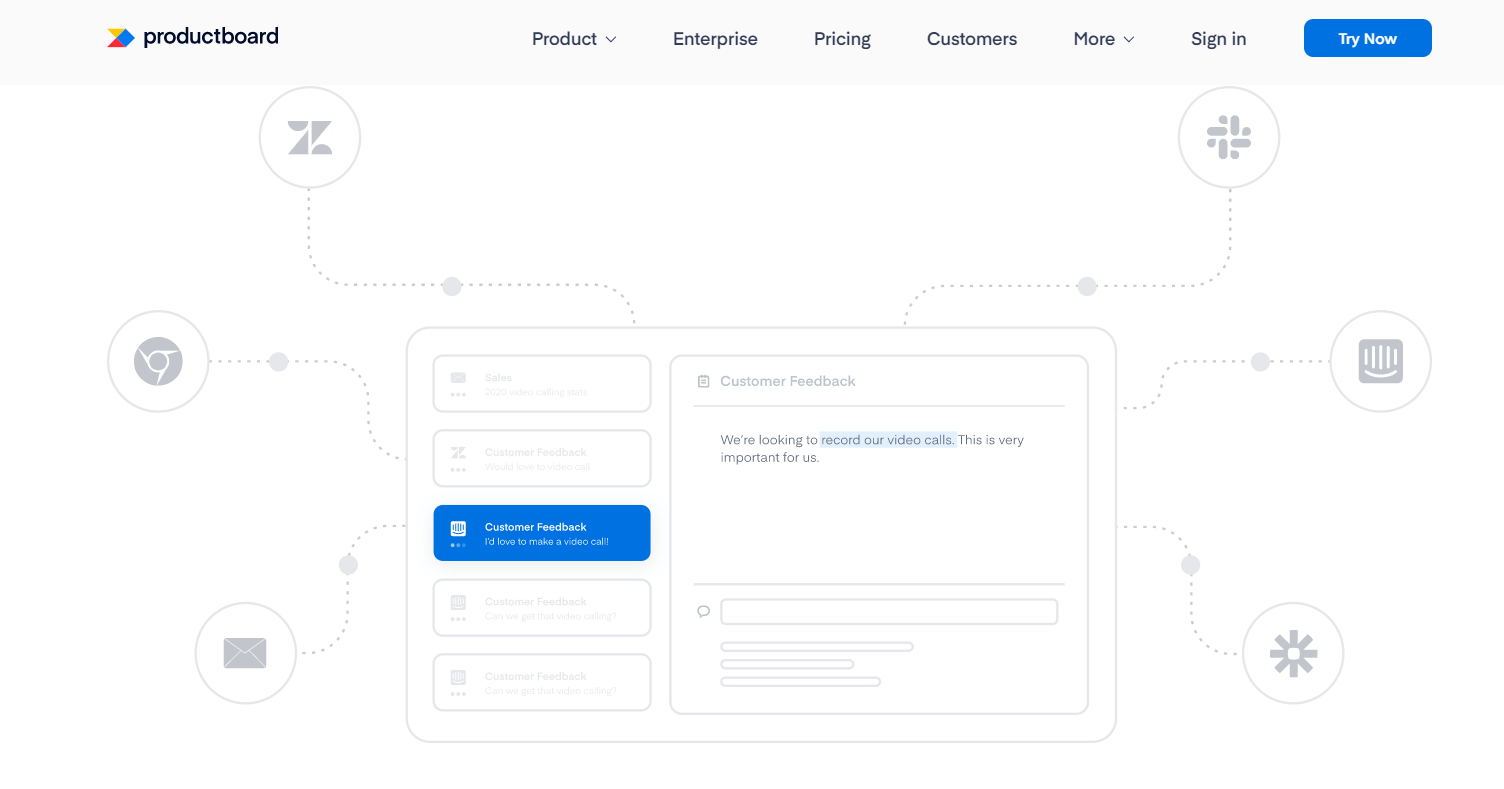Click the comment input field below the feedback
The image size is (1504, 789).
[888, 611]
